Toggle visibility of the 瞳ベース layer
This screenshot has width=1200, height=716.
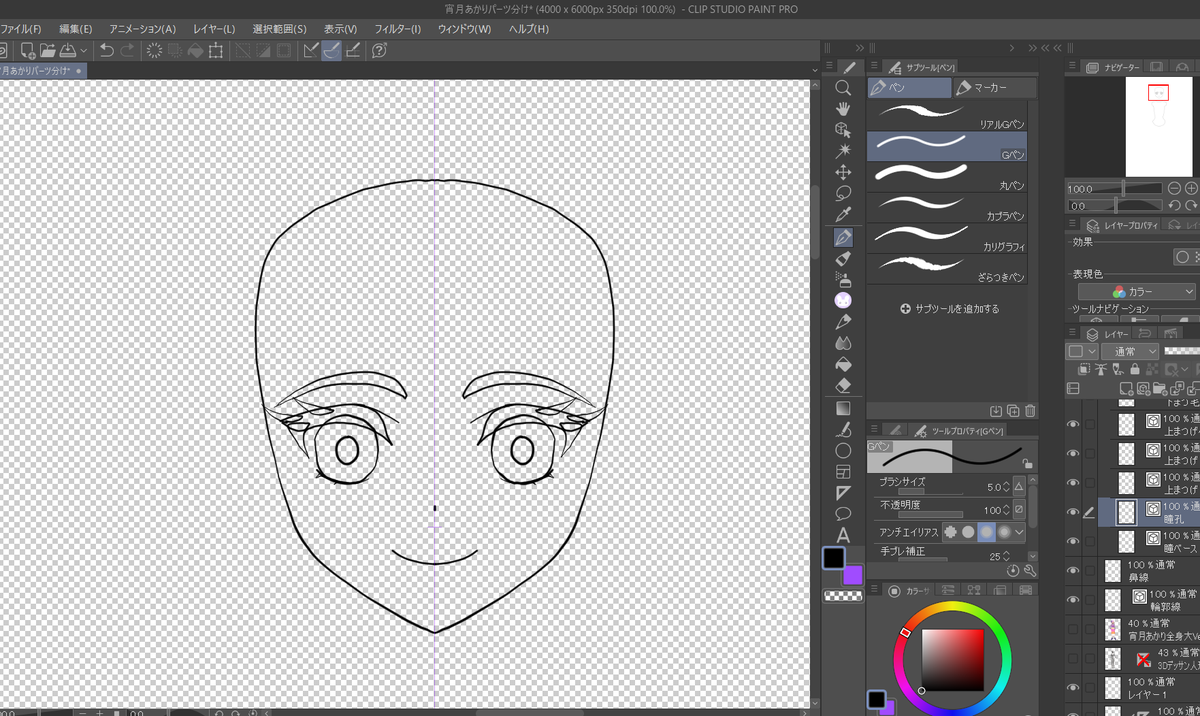1073,542
